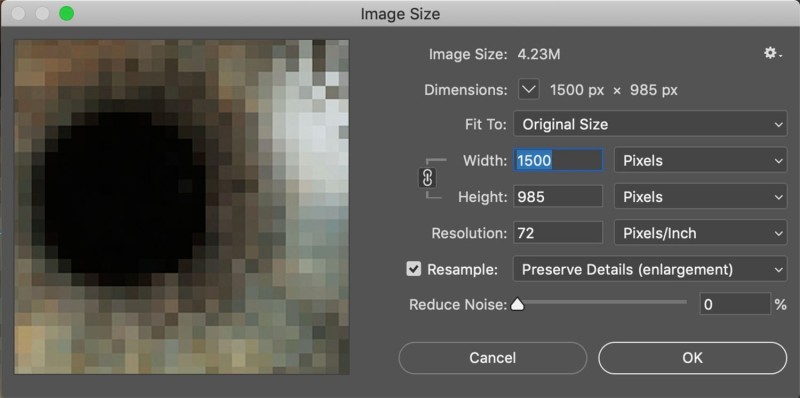Expand the Dimensions unit chevron
Viewport: 800px width, 398px height.
point(529,90)
